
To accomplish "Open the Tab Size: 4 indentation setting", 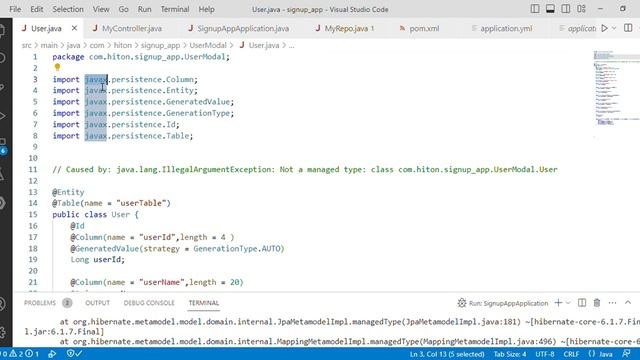I will [x=510, y=354].
